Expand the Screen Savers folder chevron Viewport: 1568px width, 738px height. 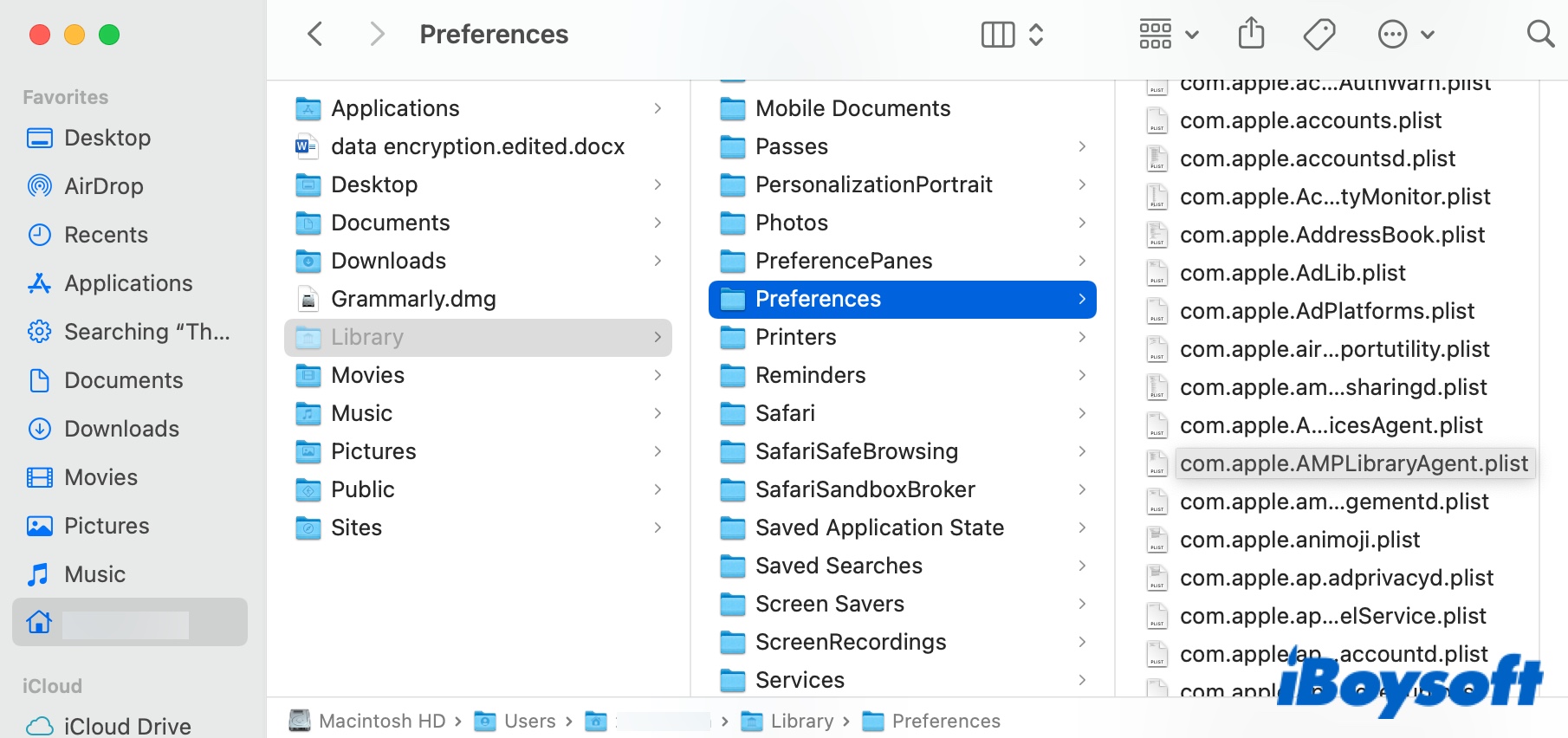pos(1082,604)
